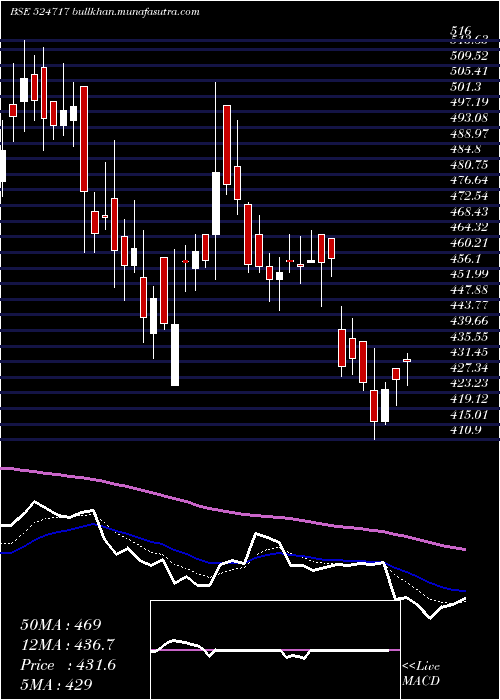Screen dimensions: 500x700
Task: Click the 447.88 price axis label
Action: [470, 290]
